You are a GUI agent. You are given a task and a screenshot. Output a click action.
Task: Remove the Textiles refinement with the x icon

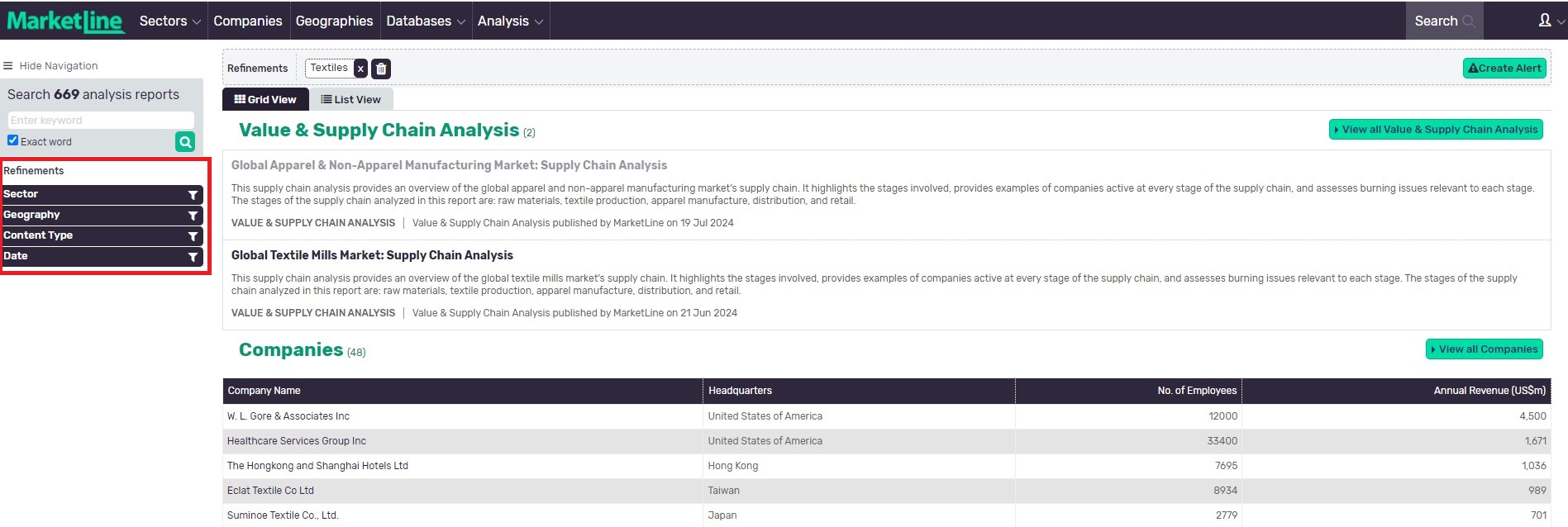tap(361, 69)
